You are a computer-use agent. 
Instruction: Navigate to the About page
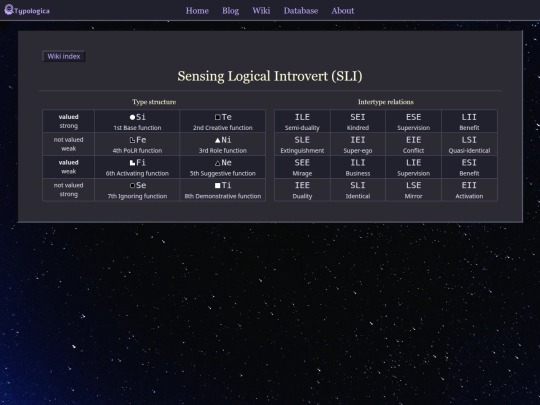tap(343, 11)
